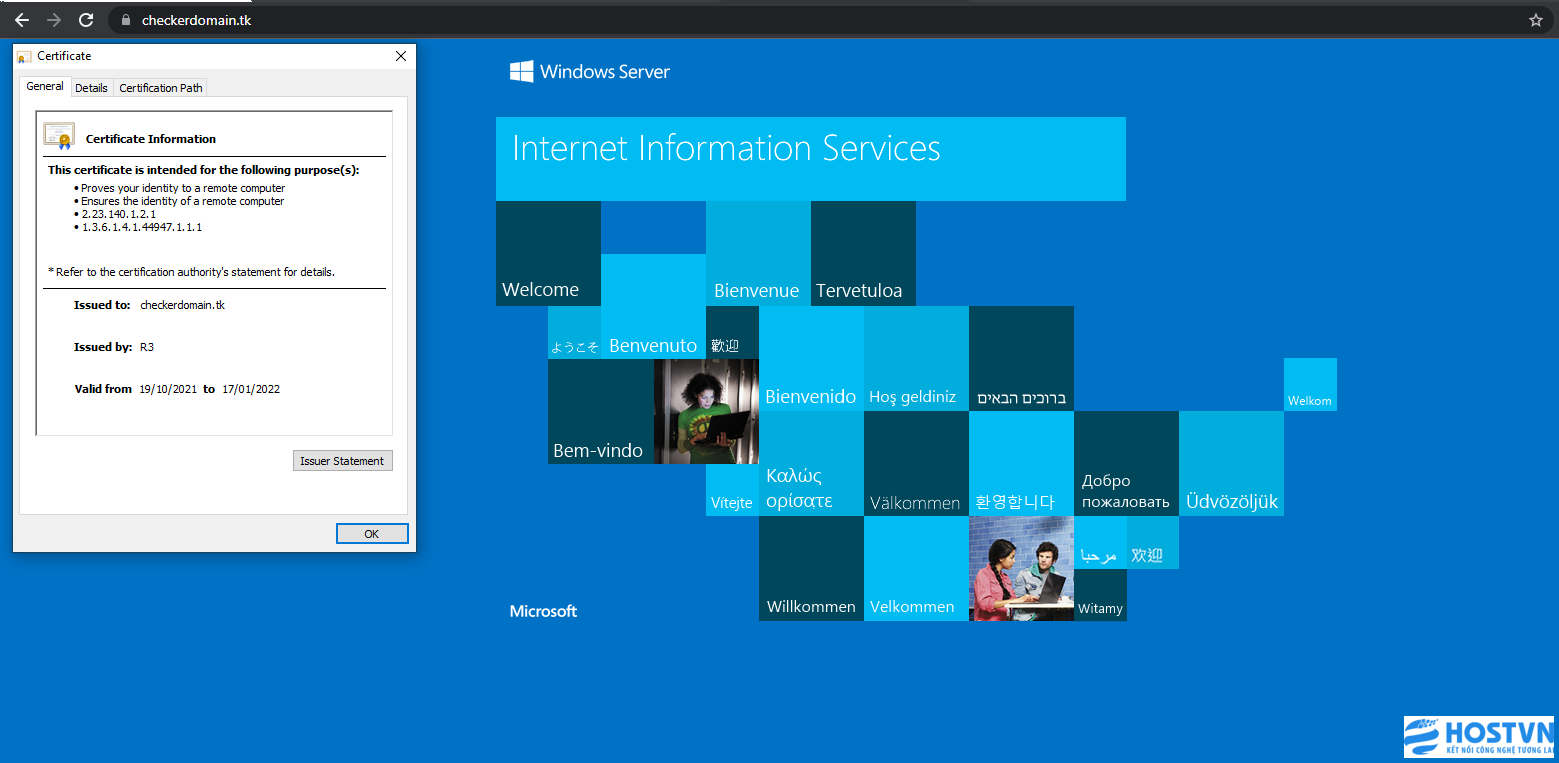Click the 欢迎 tile
The width and height of the screenshot is (1559, 763).
1152,542
